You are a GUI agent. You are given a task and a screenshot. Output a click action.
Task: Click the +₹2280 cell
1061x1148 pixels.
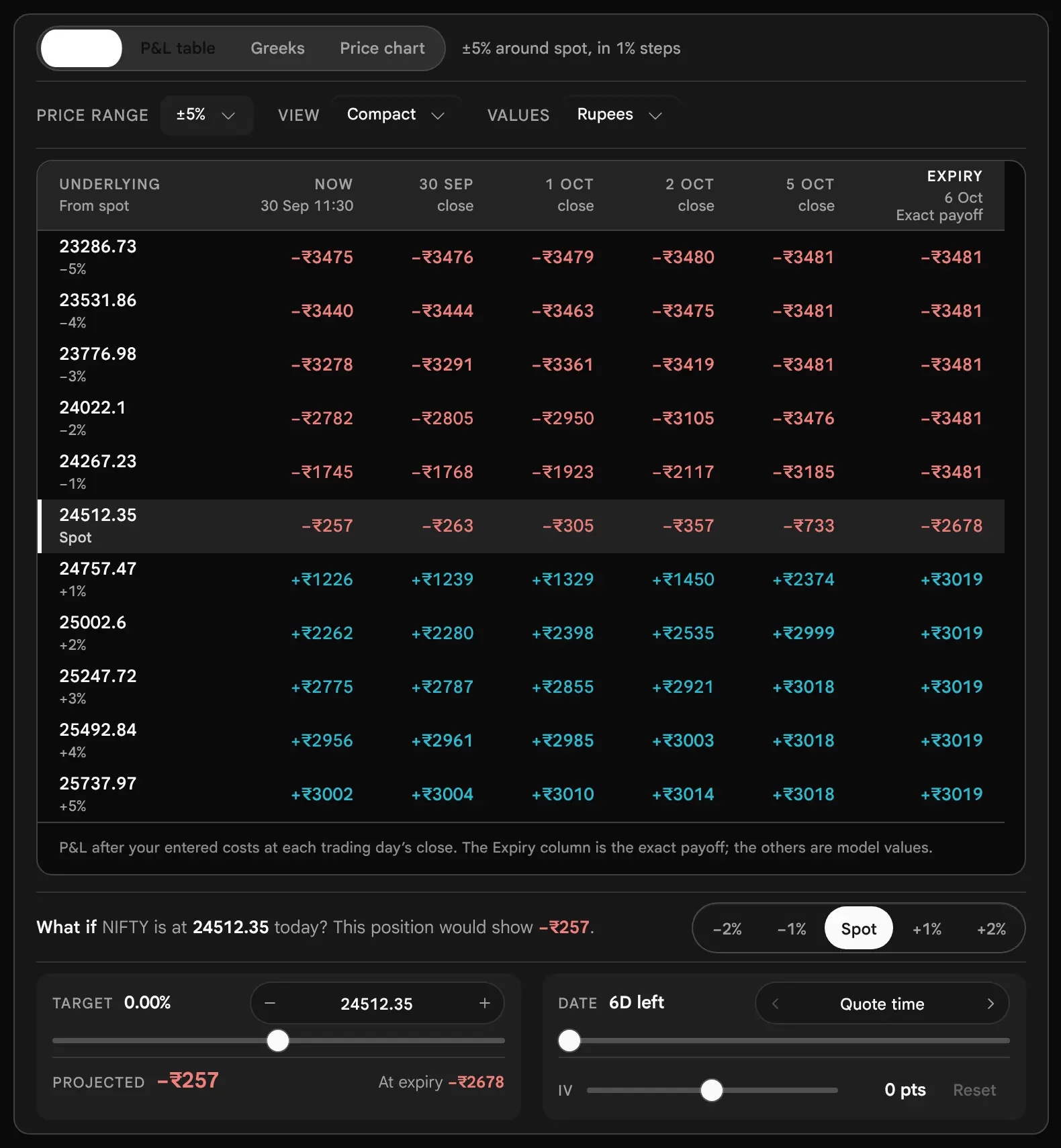pyautogui.click(x=442, y=633)
